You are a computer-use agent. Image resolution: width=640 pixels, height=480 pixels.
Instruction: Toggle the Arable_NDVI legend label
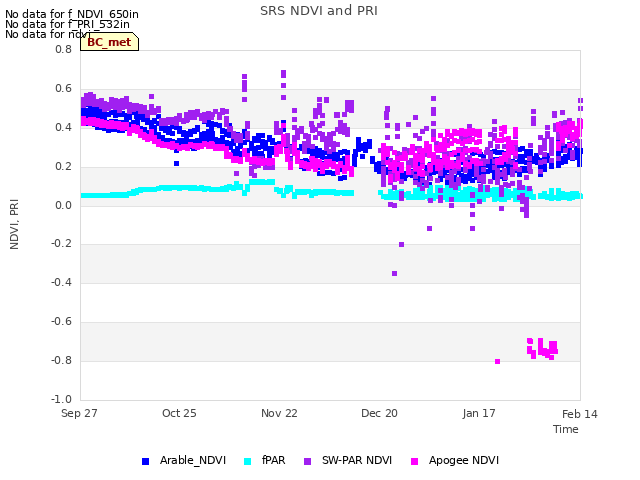193,460
